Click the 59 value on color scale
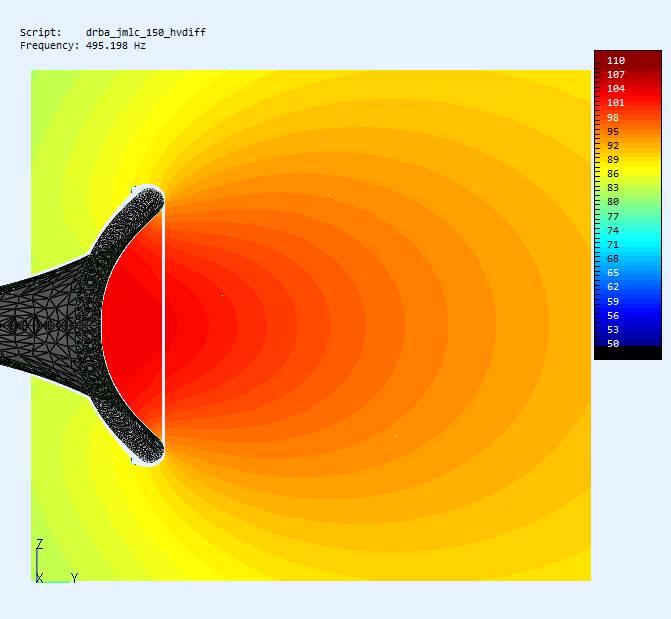Image resolution: width=671 pixels, height=619 pixels. 613,301
